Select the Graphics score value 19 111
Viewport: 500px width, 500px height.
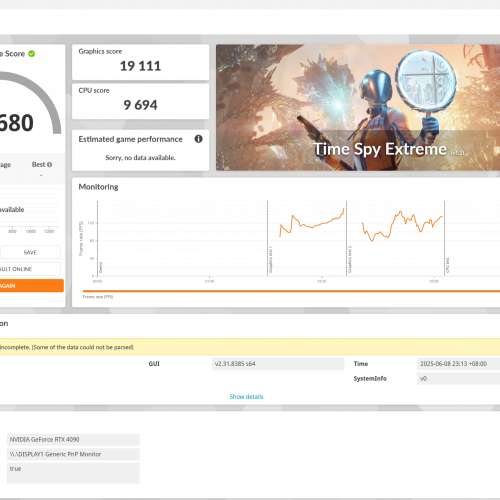[x=140, y=66]
